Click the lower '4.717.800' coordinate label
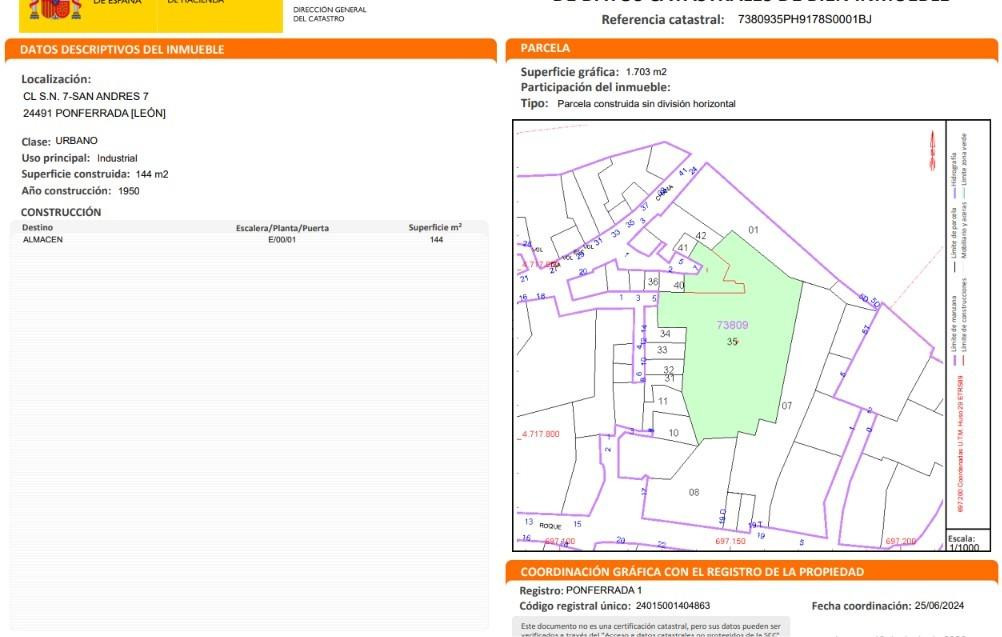This screenshot has width=1002, height=637. point(541,434)
